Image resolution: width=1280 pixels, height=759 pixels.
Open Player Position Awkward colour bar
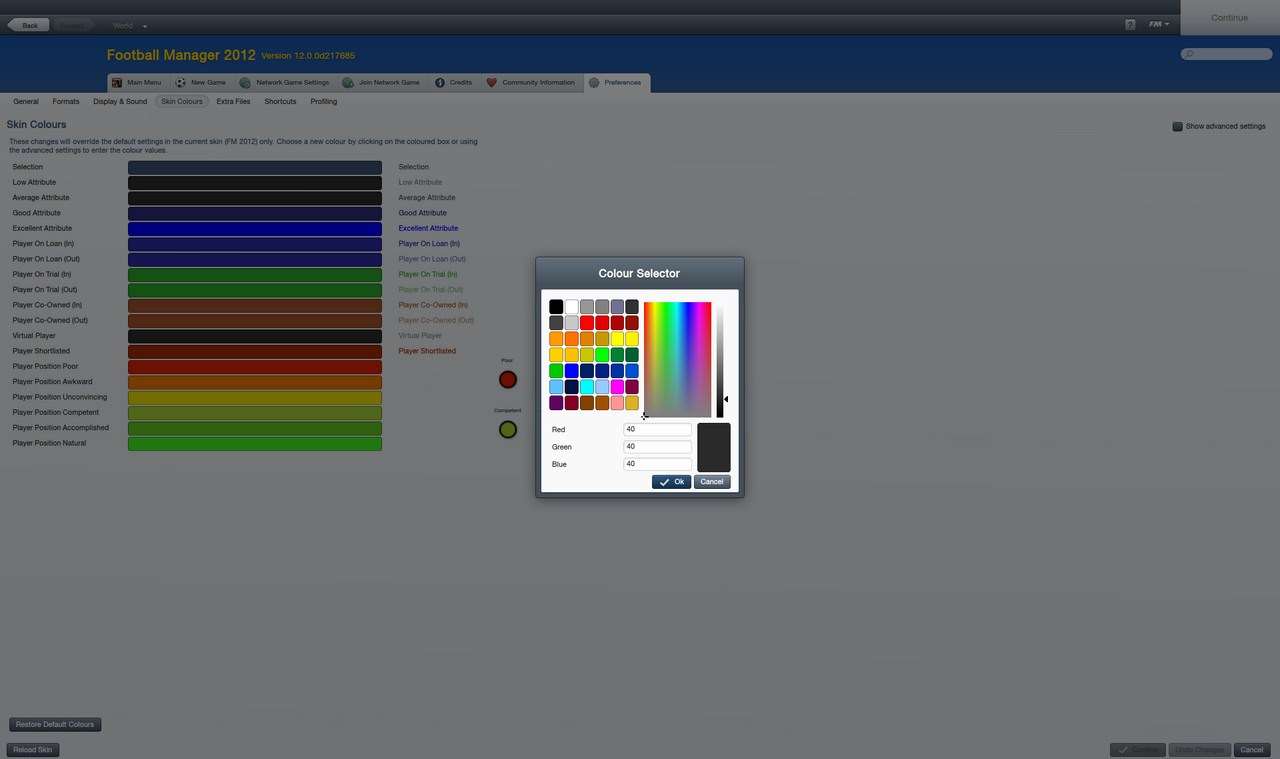(x=255, y=382)
